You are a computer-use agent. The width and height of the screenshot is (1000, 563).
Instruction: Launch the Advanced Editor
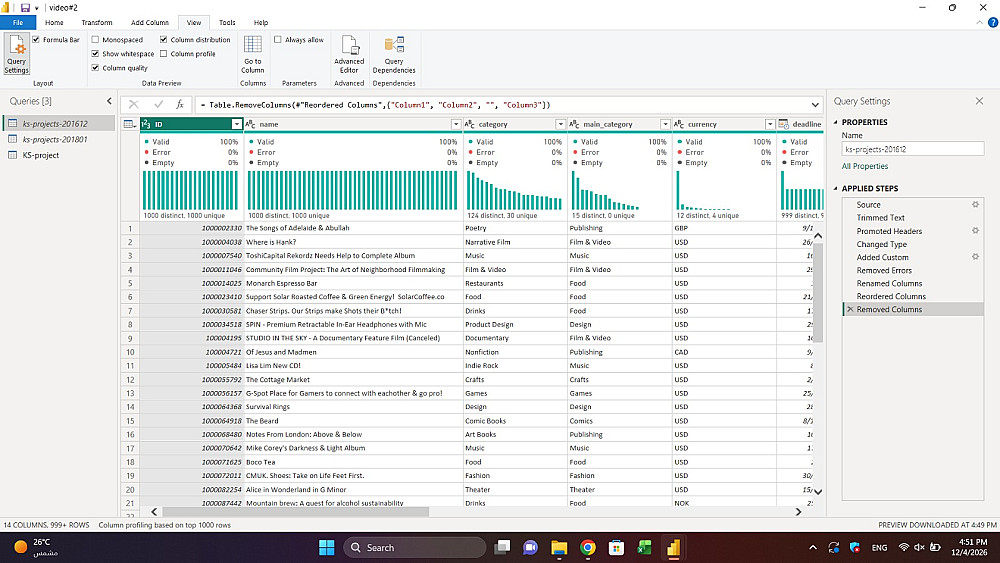(x=349, y=54)
